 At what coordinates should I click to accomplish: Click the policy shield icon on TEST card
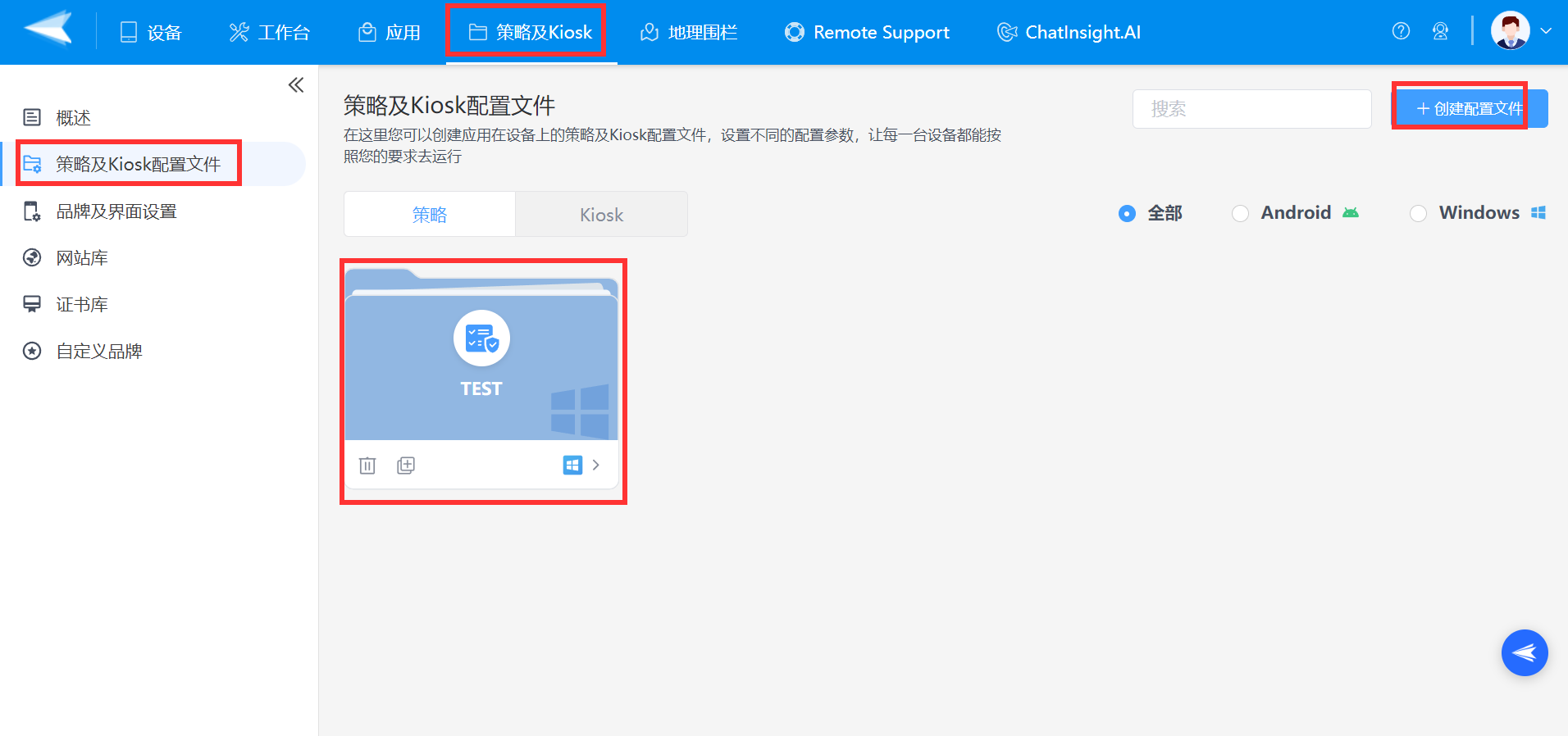(481, 338)
